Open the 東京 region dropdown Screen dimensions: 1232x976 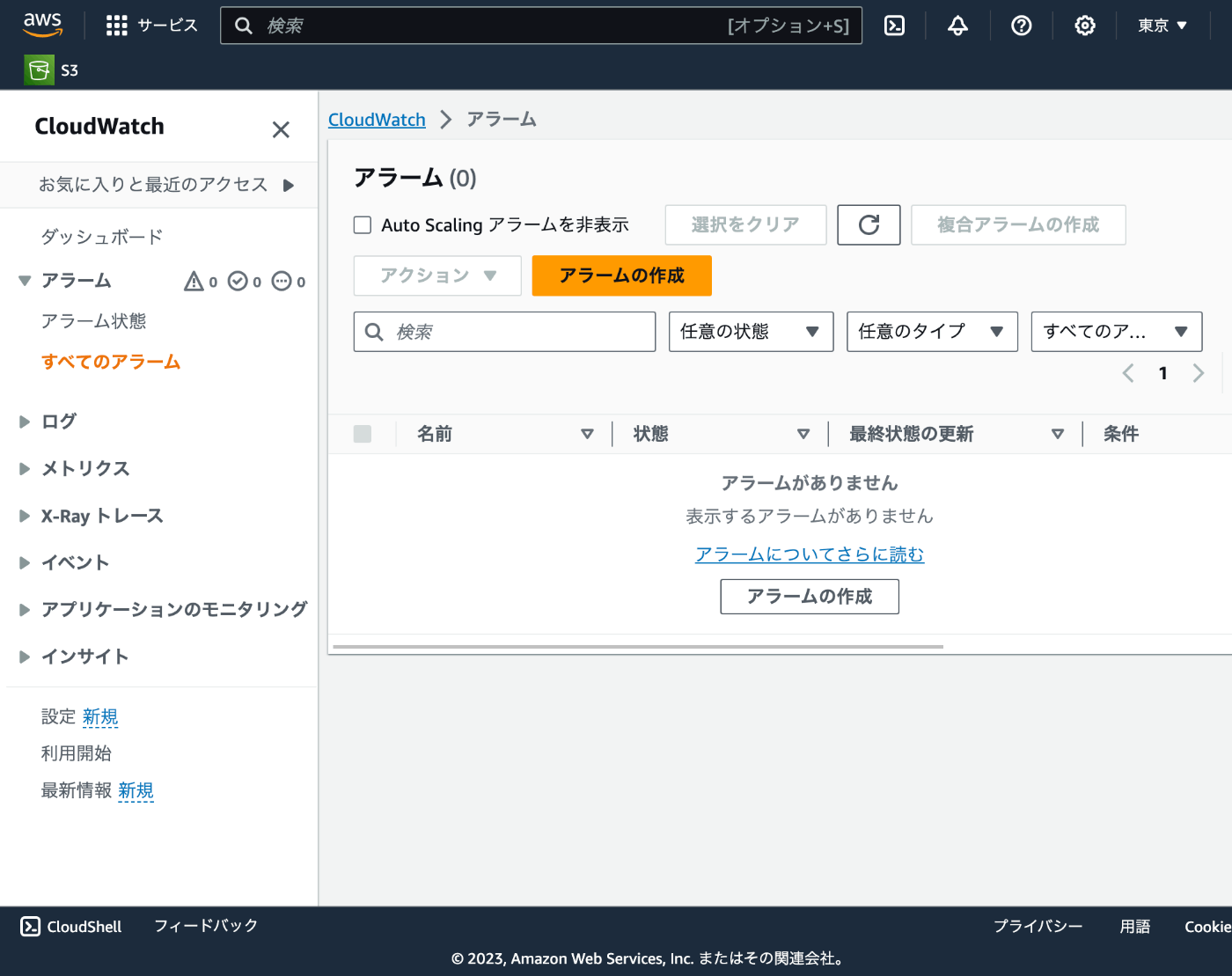point(1162,26)
